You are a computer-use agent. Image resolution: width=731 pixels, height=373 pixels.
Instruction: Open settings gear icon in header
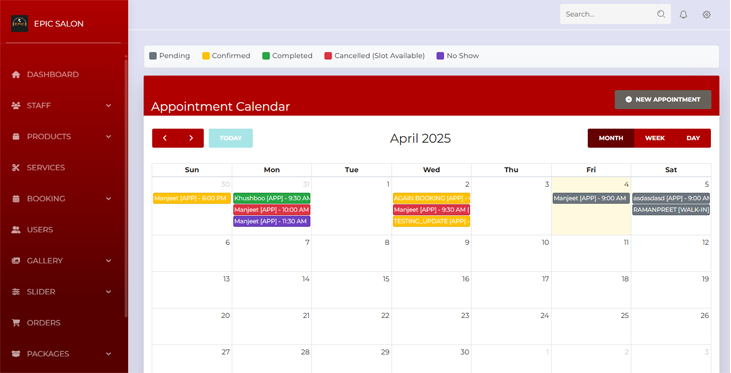tap(706, 14)
